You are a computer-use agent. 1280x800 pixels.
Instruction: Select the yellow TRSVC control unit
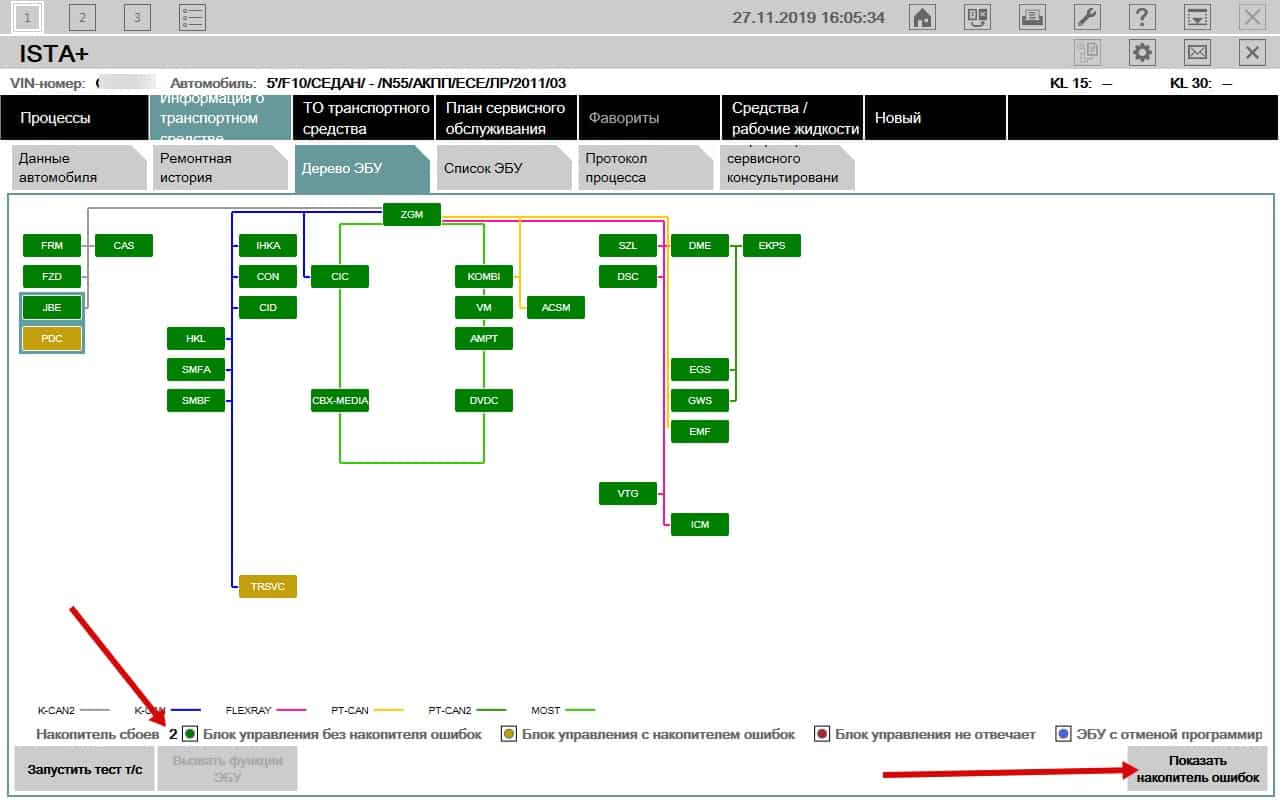[x=268, y=586]
